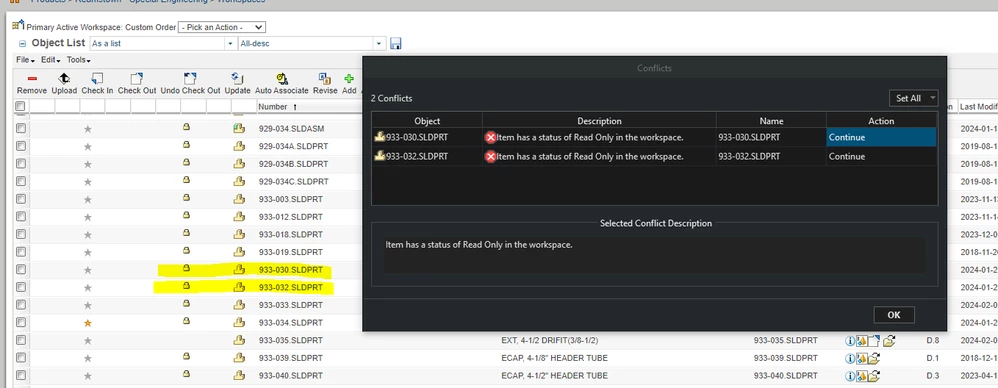Viewport: 998px width, 388px height.
Task: Click the gray star in 933-003.SLDPRT row
Action: tap(88, 200)
